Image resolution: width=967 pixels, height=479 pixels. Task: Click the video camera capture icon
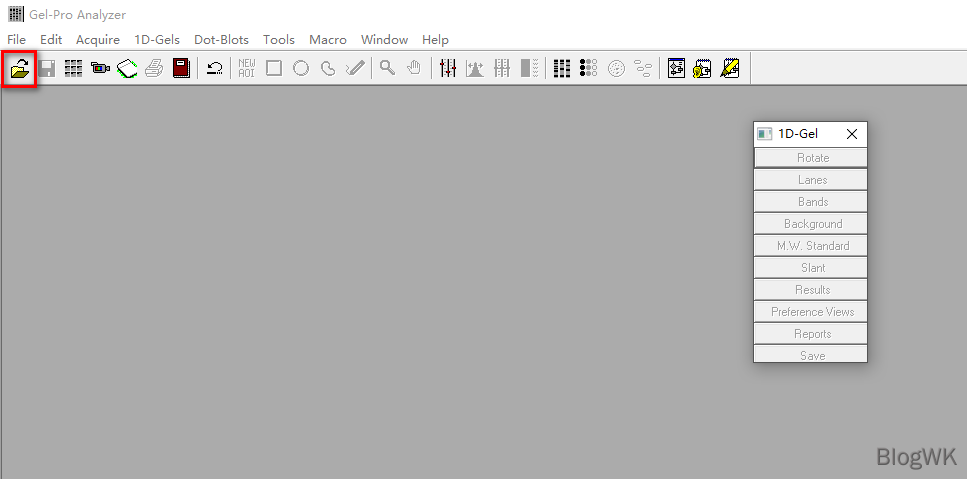(x=100, y=68)
